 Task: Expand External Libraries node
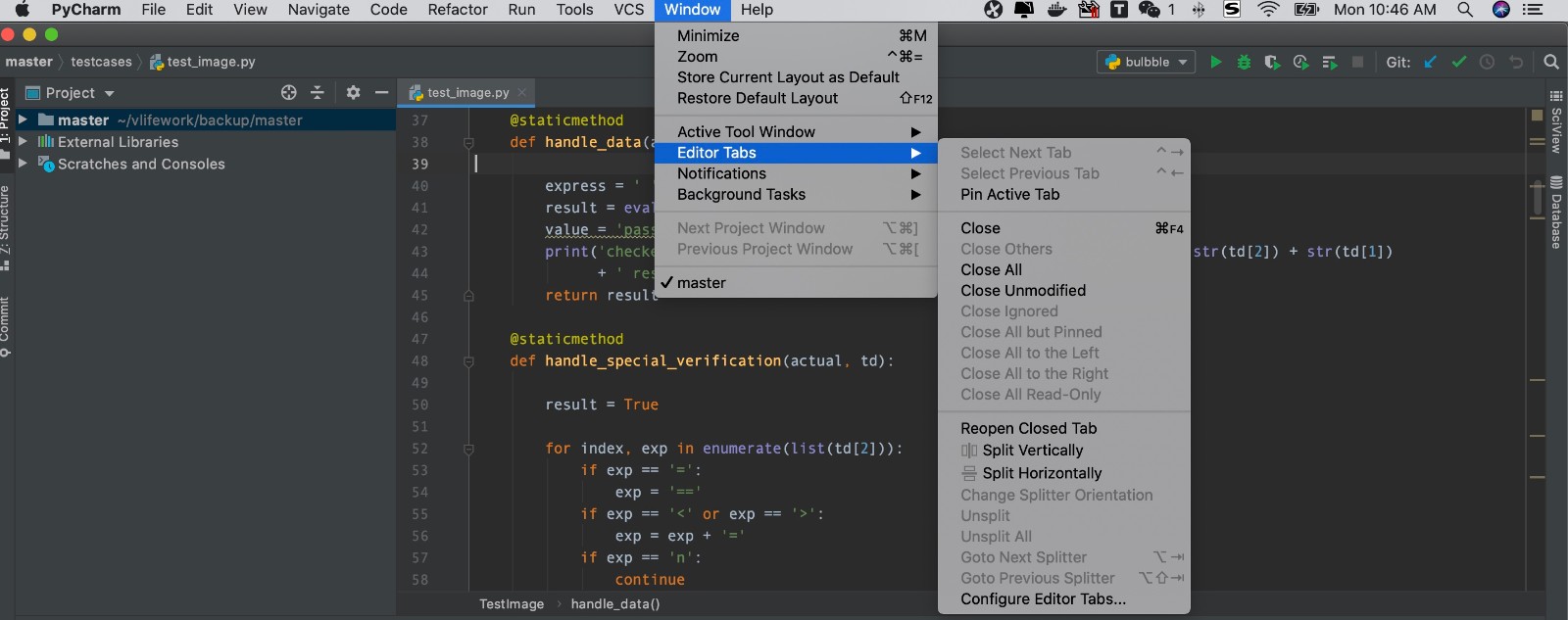pos(22,142)
